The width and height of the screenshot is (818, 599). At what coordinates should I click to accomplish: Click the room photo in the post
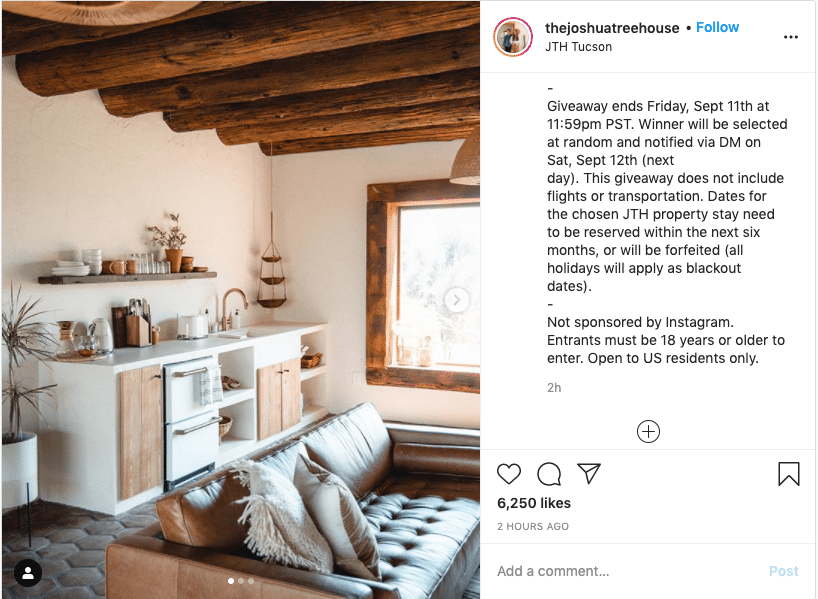tap(240, 300)
